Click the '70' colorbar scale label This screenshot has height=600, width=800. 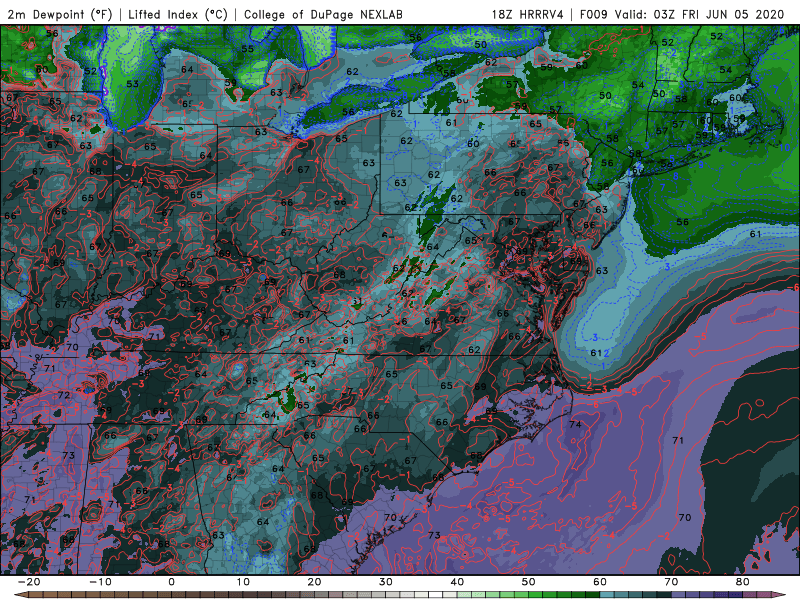(x=671, y=582)
